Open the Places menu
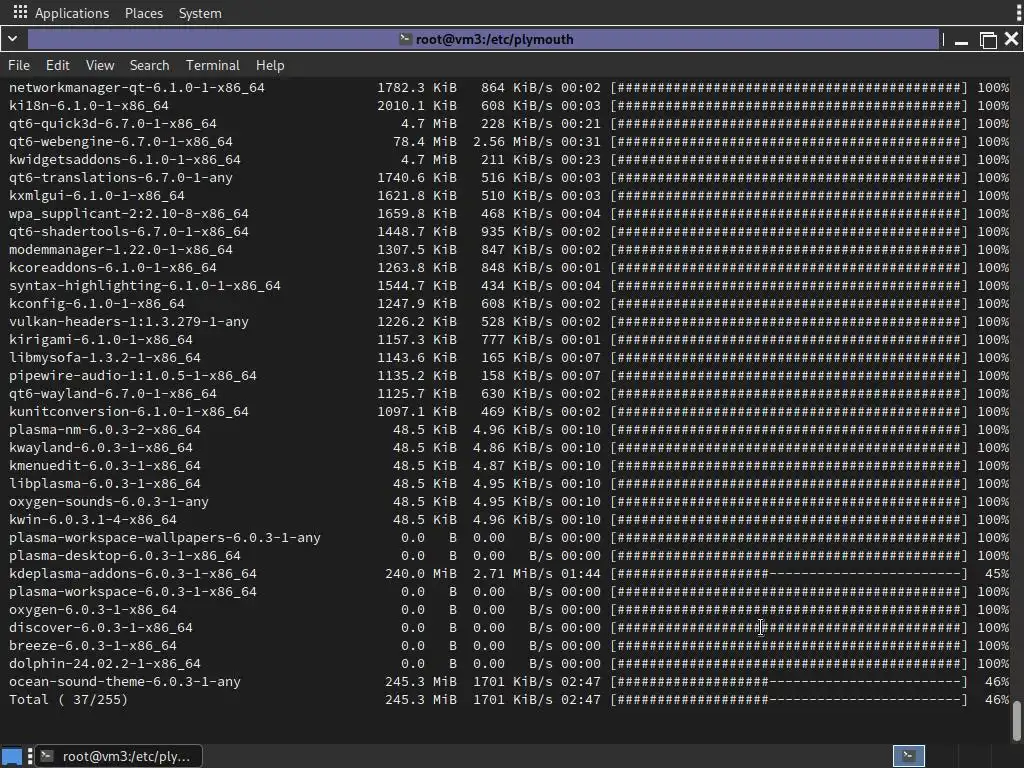 click(x=144, y=13)
